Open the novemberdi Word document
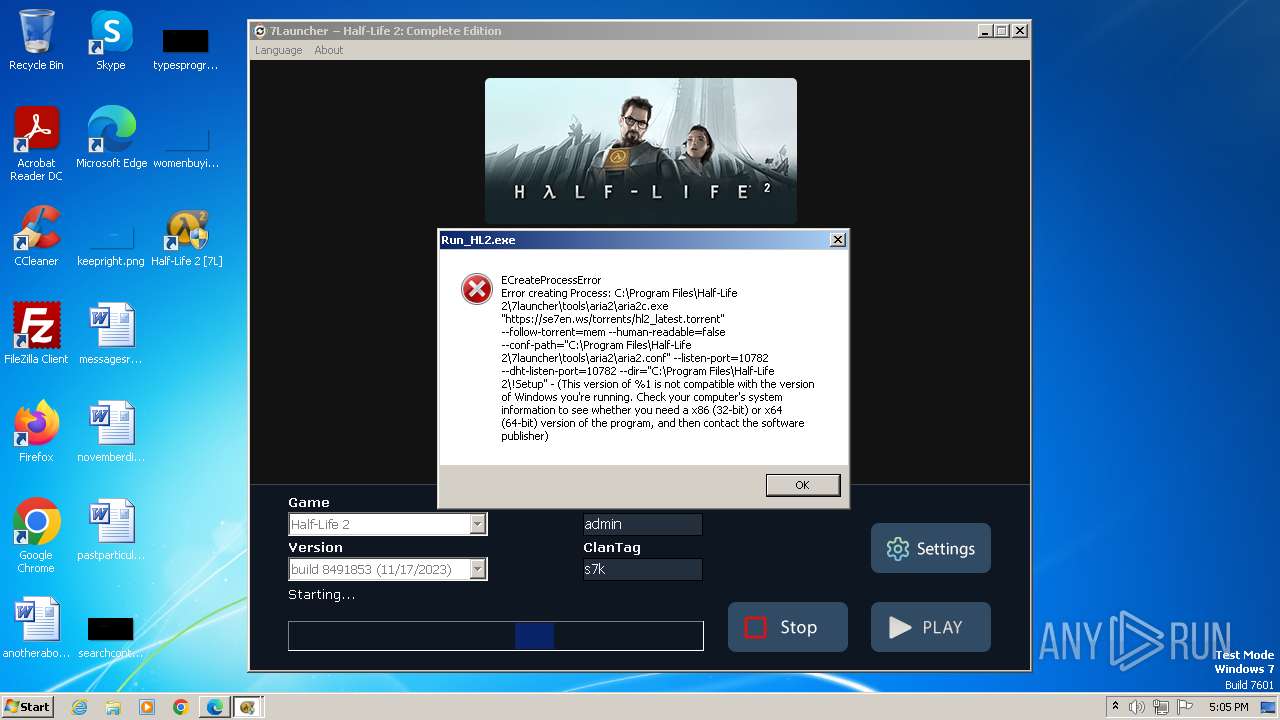This screenshot has height=720, width=1280. point(110,432)
